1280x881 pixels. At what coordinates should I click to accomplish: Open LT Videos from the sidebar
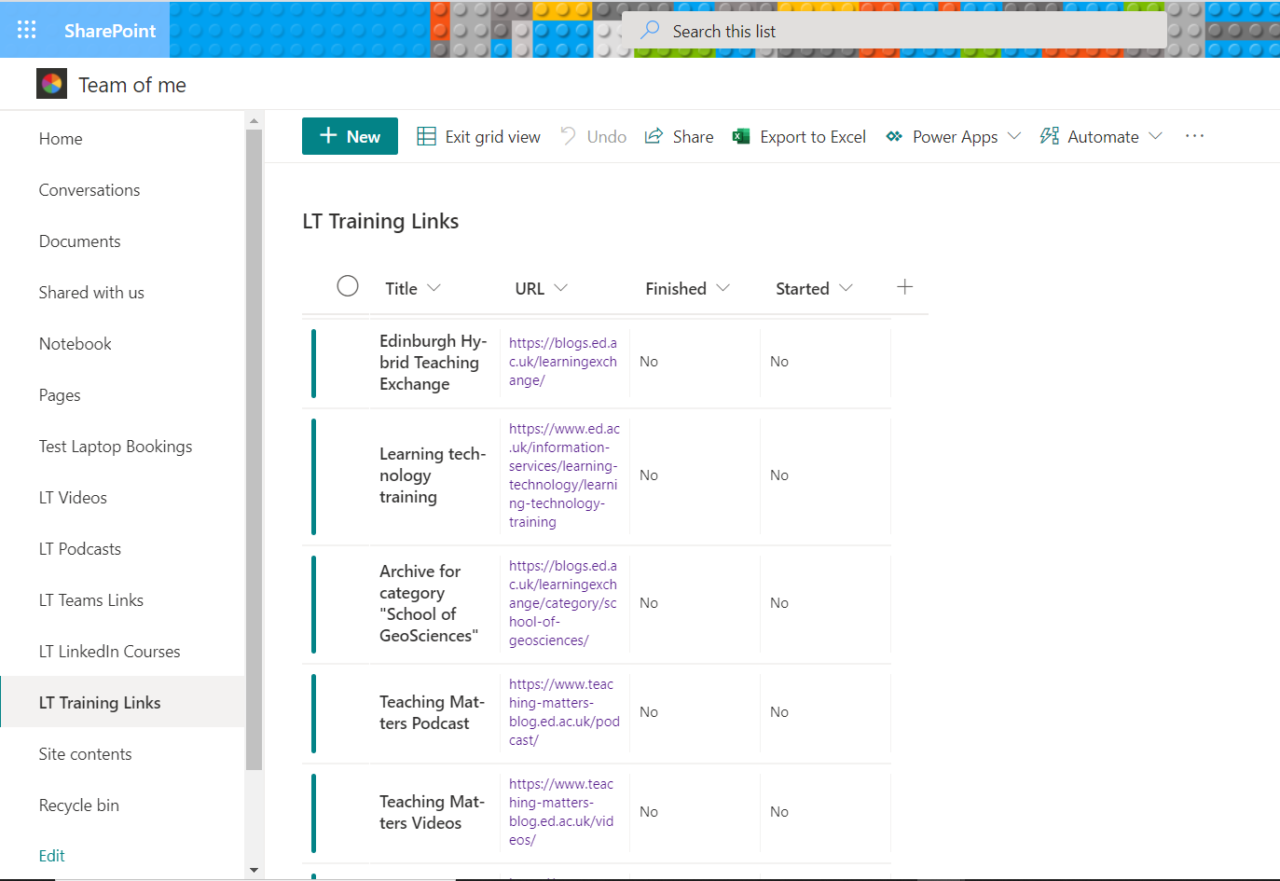(72, 497)
